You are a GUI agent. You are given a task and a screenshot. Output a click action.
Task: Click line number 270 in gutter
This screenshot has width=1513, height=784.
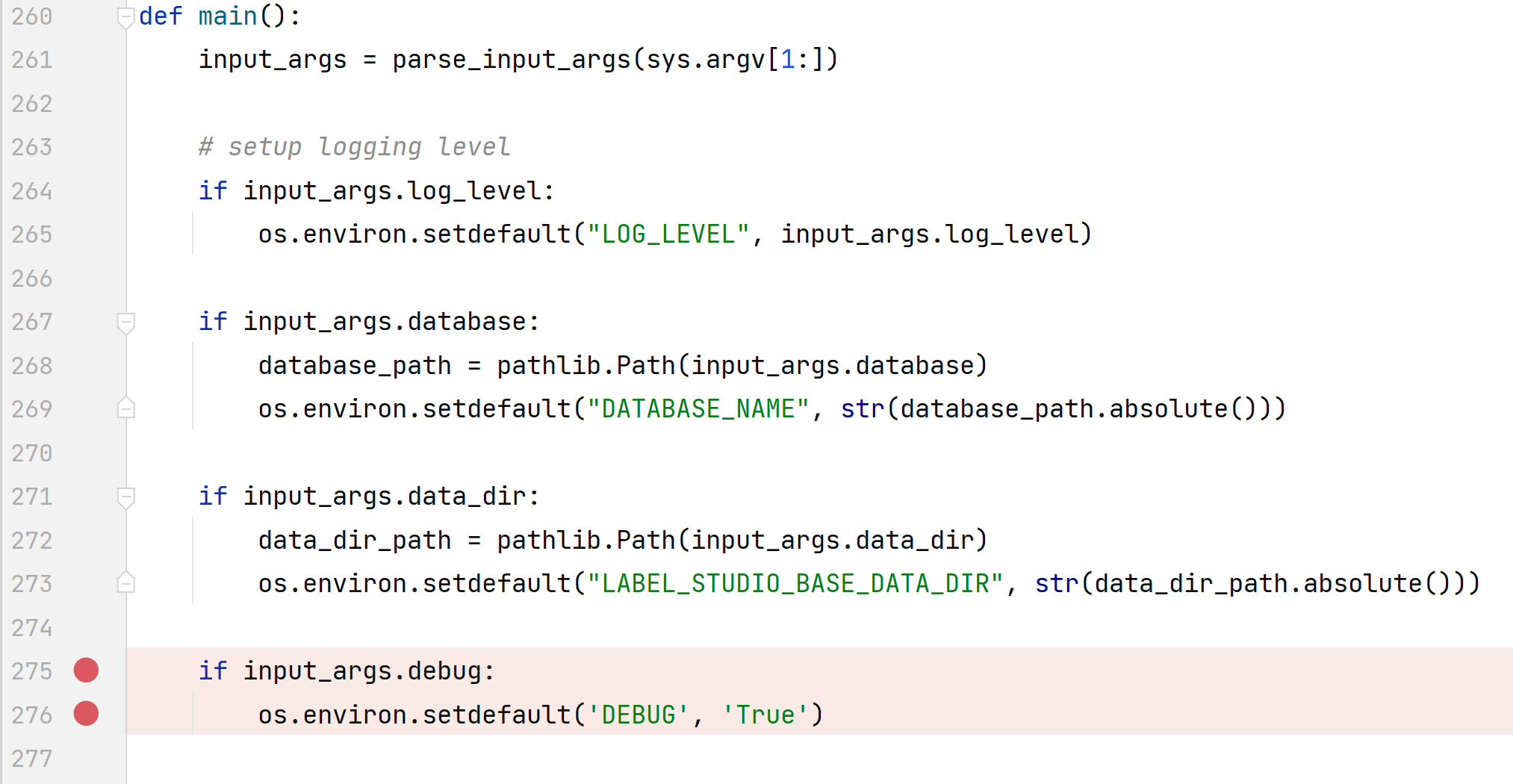pos(32,453)
